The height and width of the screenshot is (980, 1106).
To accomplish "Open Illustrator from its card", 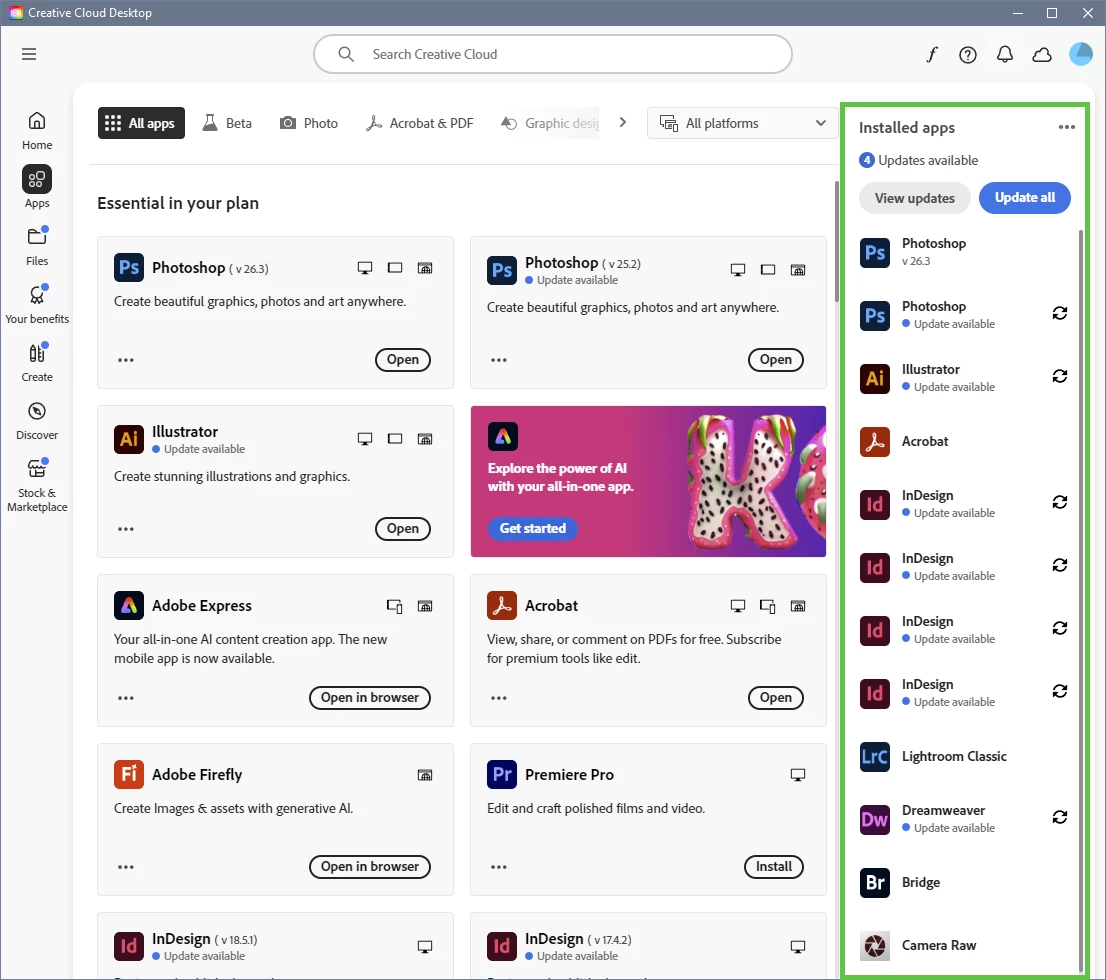I will pyautogui.click(x=403, y=528).
